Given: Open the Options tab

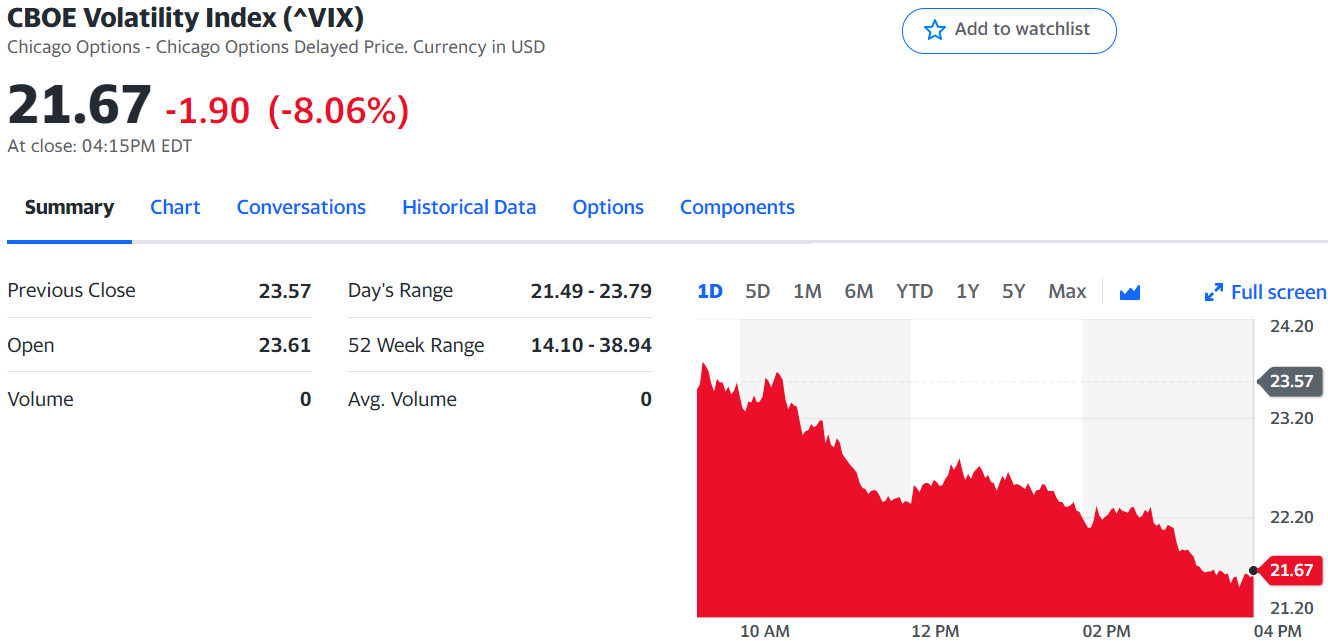Looking at the screenshot, I should coord(608,207).
